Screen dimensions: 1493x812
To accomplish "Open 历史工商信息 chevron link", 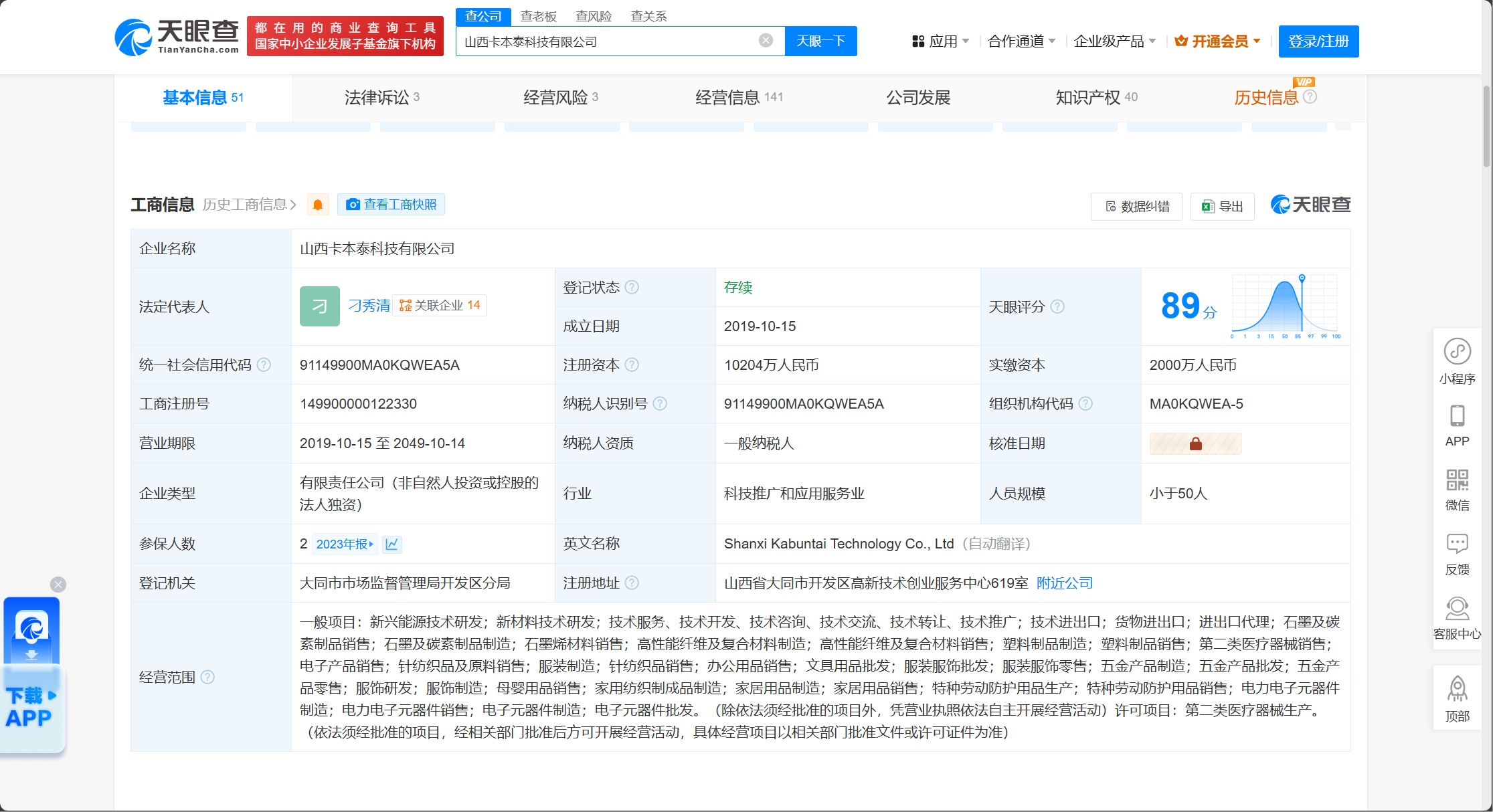I will click(x=250, y=205).
